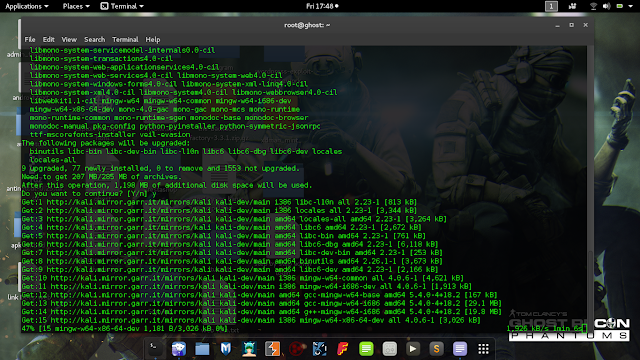This screenshot has height=360, width=640.
Task: Click the Get:10 mingw-w64-common line
Action: [x=242, y=278]
